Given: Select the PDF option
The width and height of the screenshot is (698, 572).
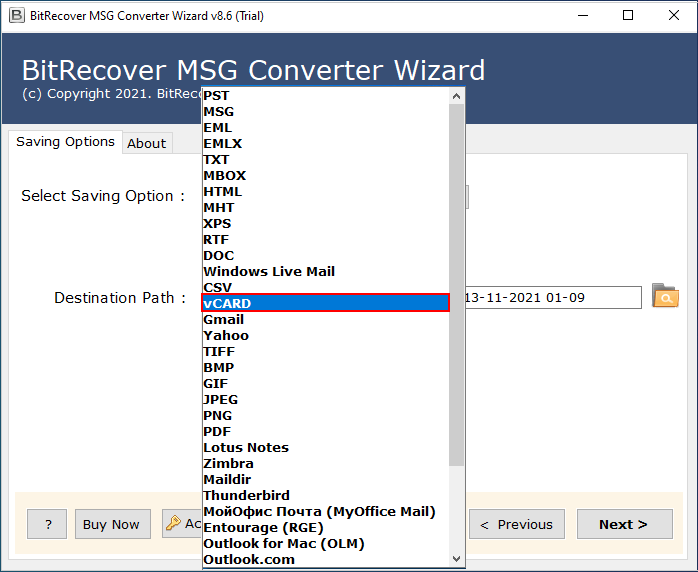Looking at the screenshot, I should pyautogui.click(x=326, y=432).
